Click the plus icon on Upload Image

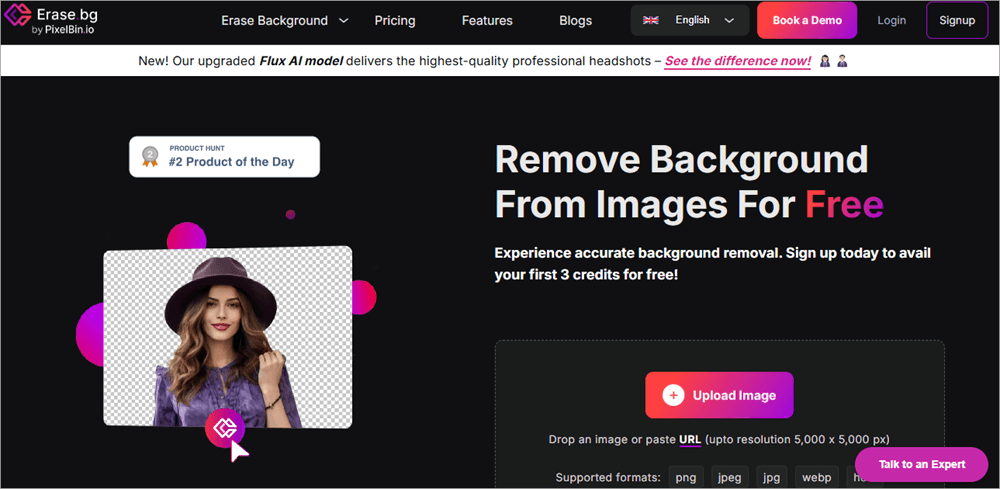pyautogui.click(x=673, y=395)
